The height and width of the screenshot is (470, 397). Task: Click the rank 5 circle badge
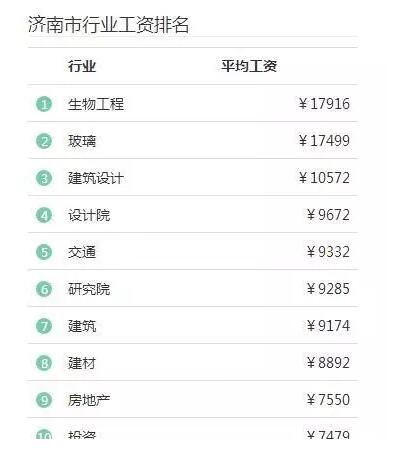(x=44, y=252)
